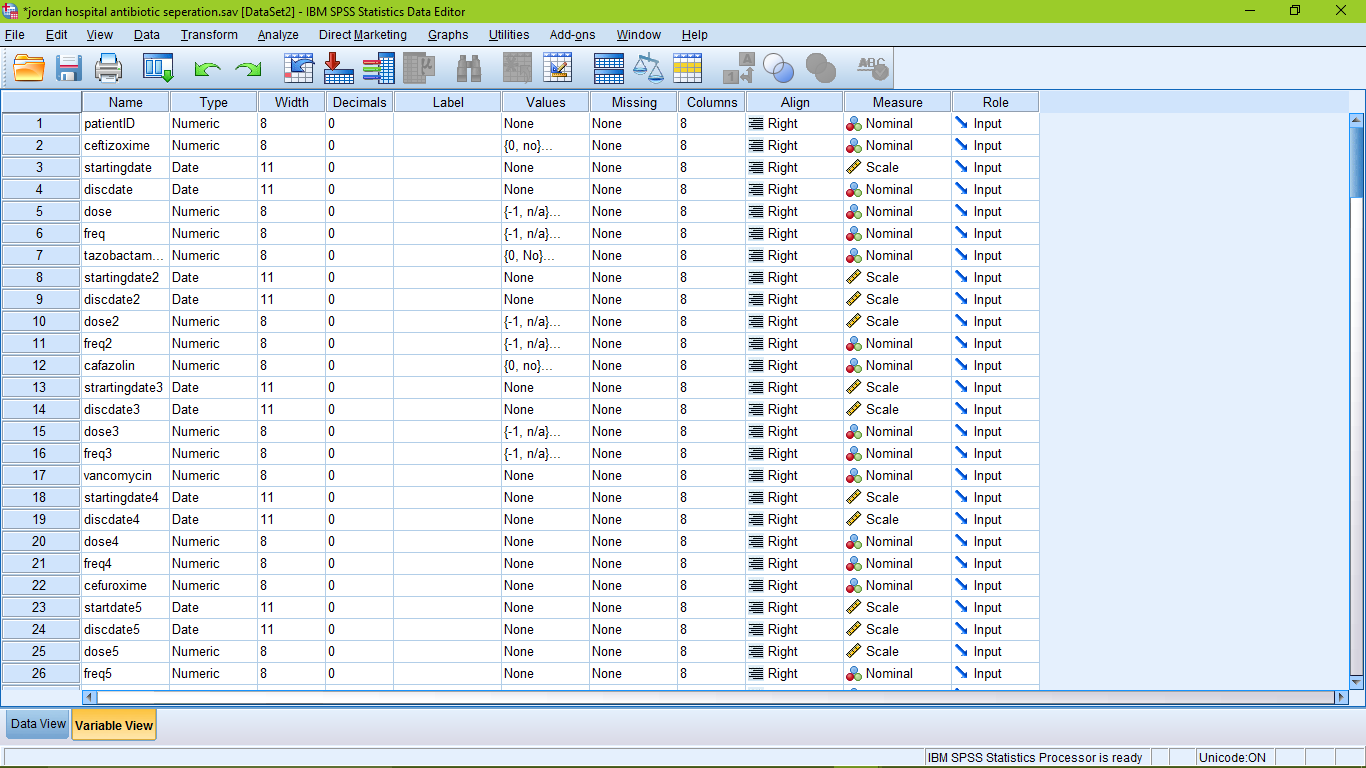Open the Type cell dropdown for ceftizoxime
This screenshot has height=768, width=1366.
212,145
